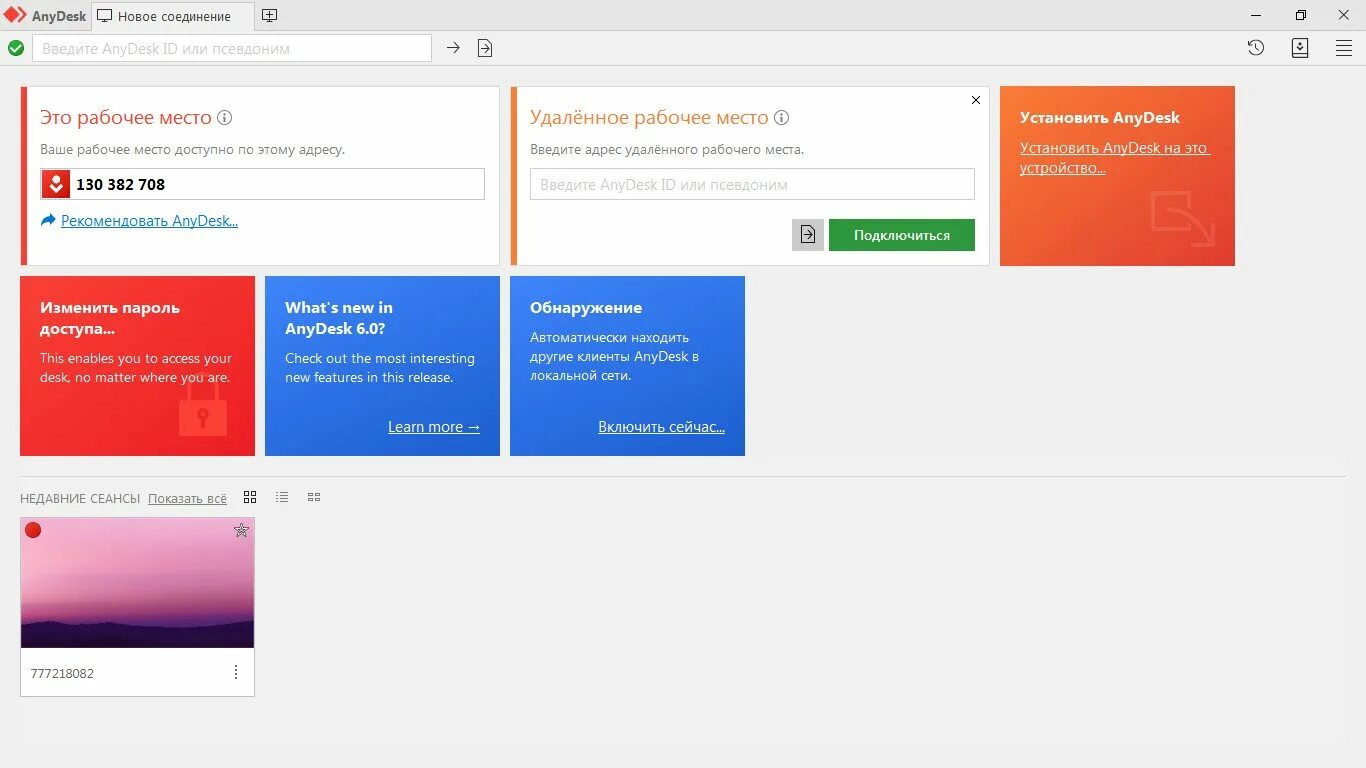Open three-dot options for session 777218082

[236, 673]
